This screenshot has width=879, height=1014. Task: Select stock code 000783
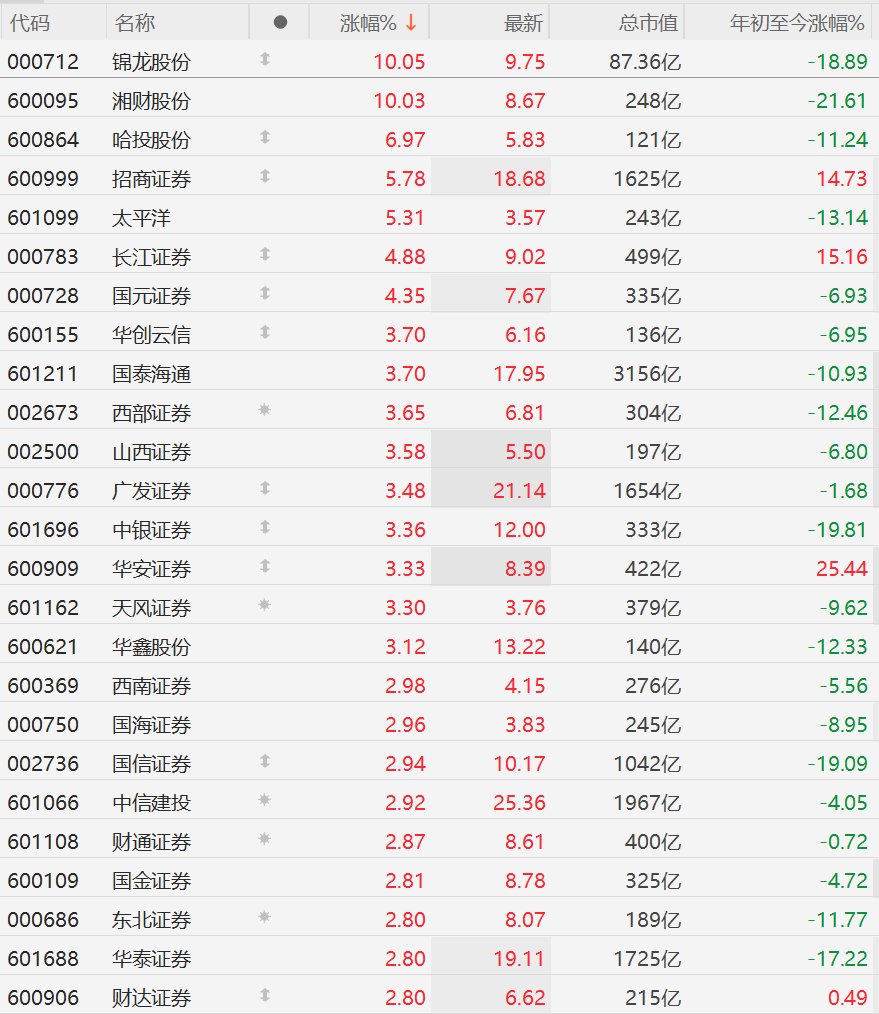pos(43,257)
